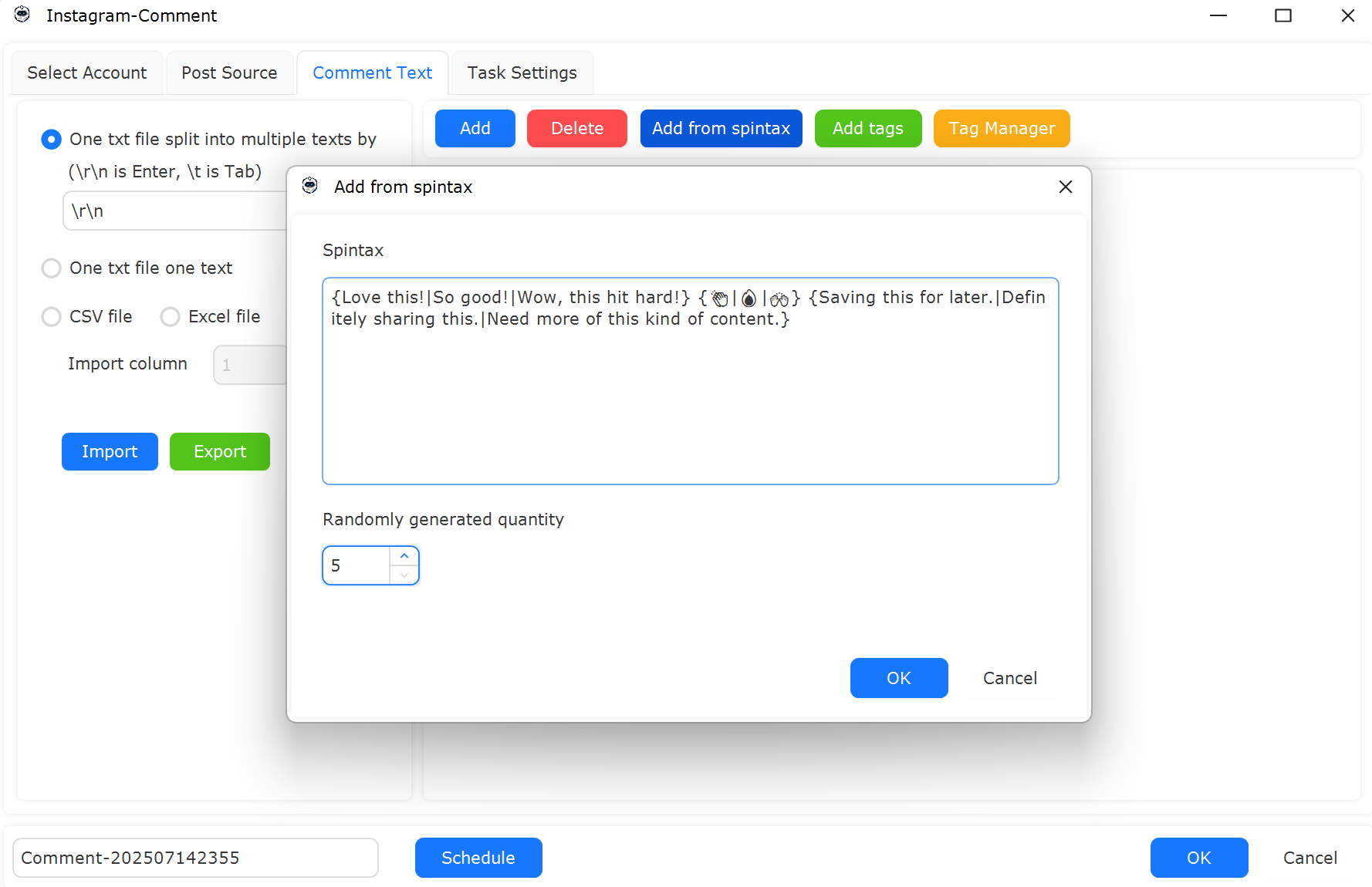Click the \r\n separator input field
Image resolution: width=1372 pixels, height=887 pixels.
coord(175,211)
